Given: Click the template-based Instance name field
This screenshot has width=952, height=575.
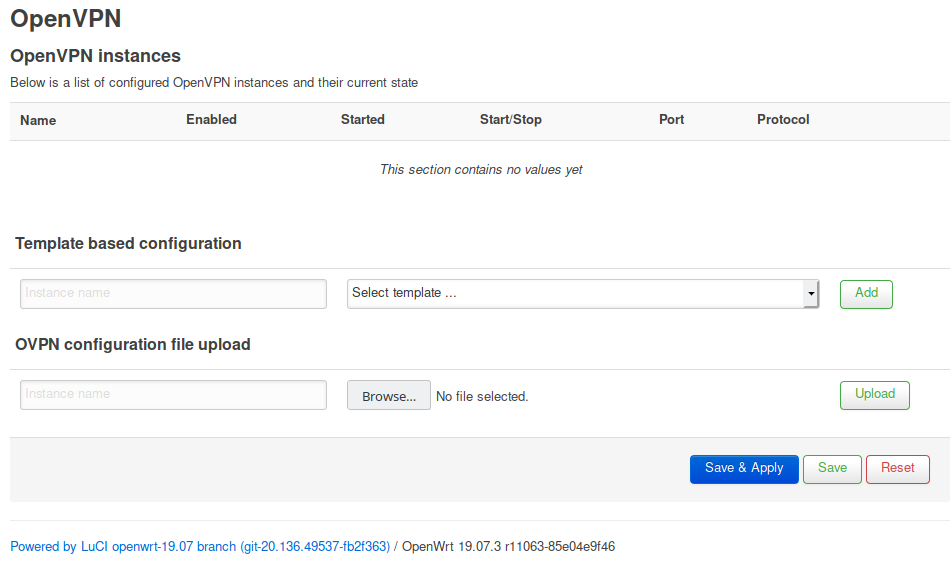Looking at the screenshot, I should coord(173,294).
